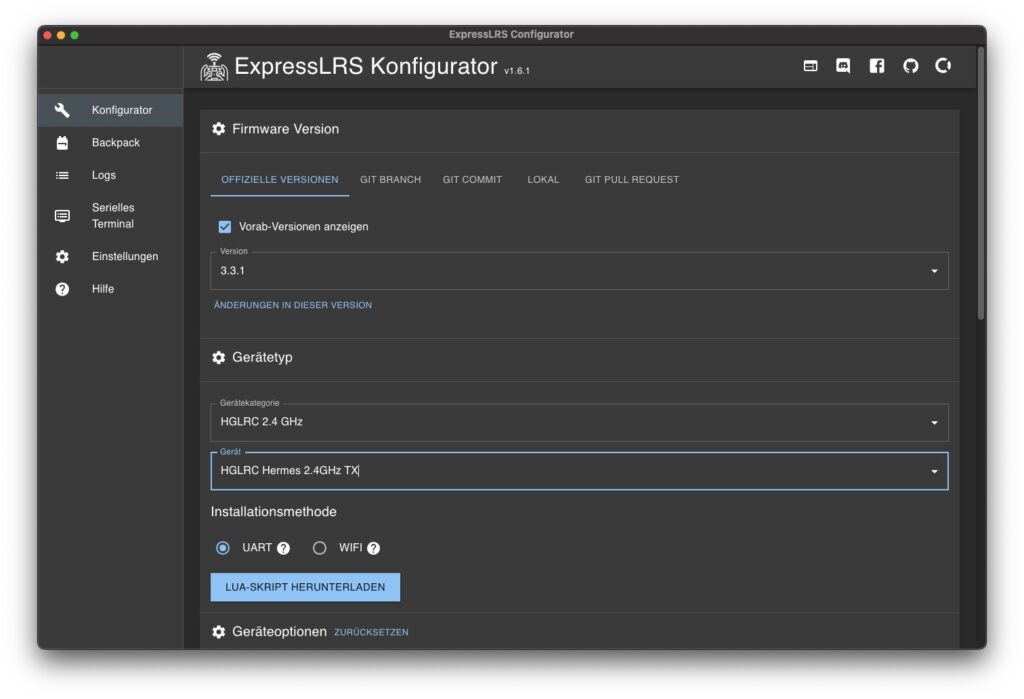Expand the Gerätekategorie dropdown
The height and width of the screenshot is (699, 1024).
click(579, 422)
